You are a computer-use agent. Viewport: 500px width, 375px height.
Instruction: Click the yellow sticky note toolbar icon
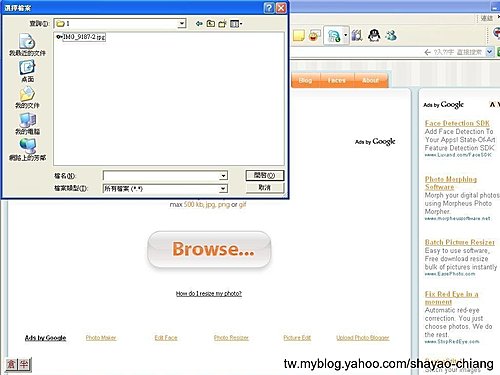(299, 35)
